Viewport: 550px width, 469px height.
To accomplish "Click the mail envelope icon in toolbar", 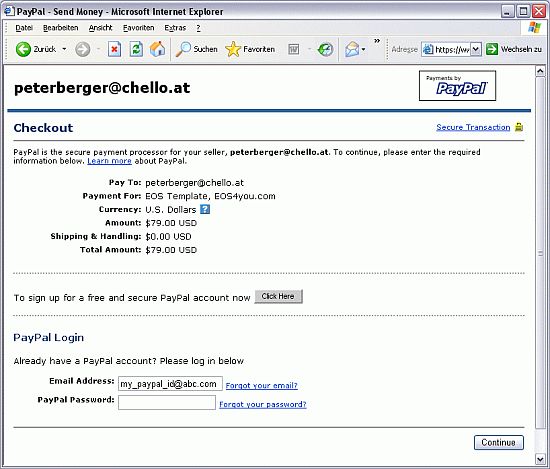I will pos(352,49).
